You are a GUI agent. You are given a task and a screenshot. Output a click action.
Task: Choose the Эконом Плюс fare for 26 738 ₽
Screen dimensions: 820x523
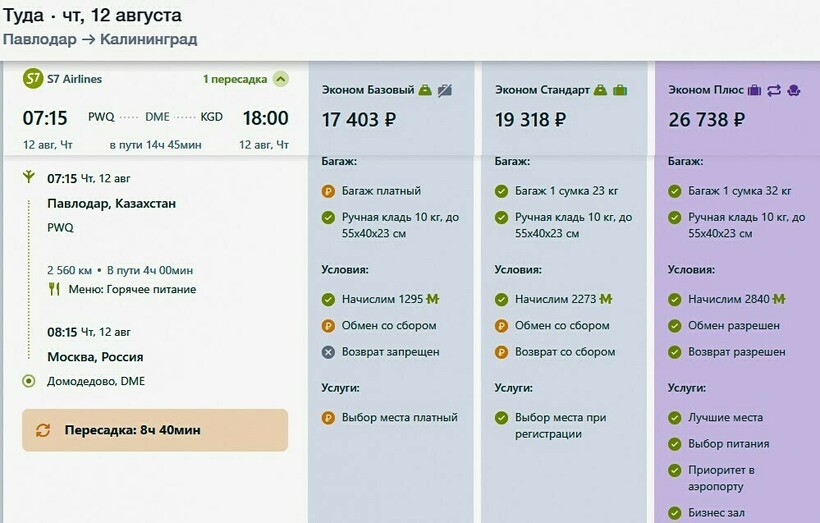point(706,120)
